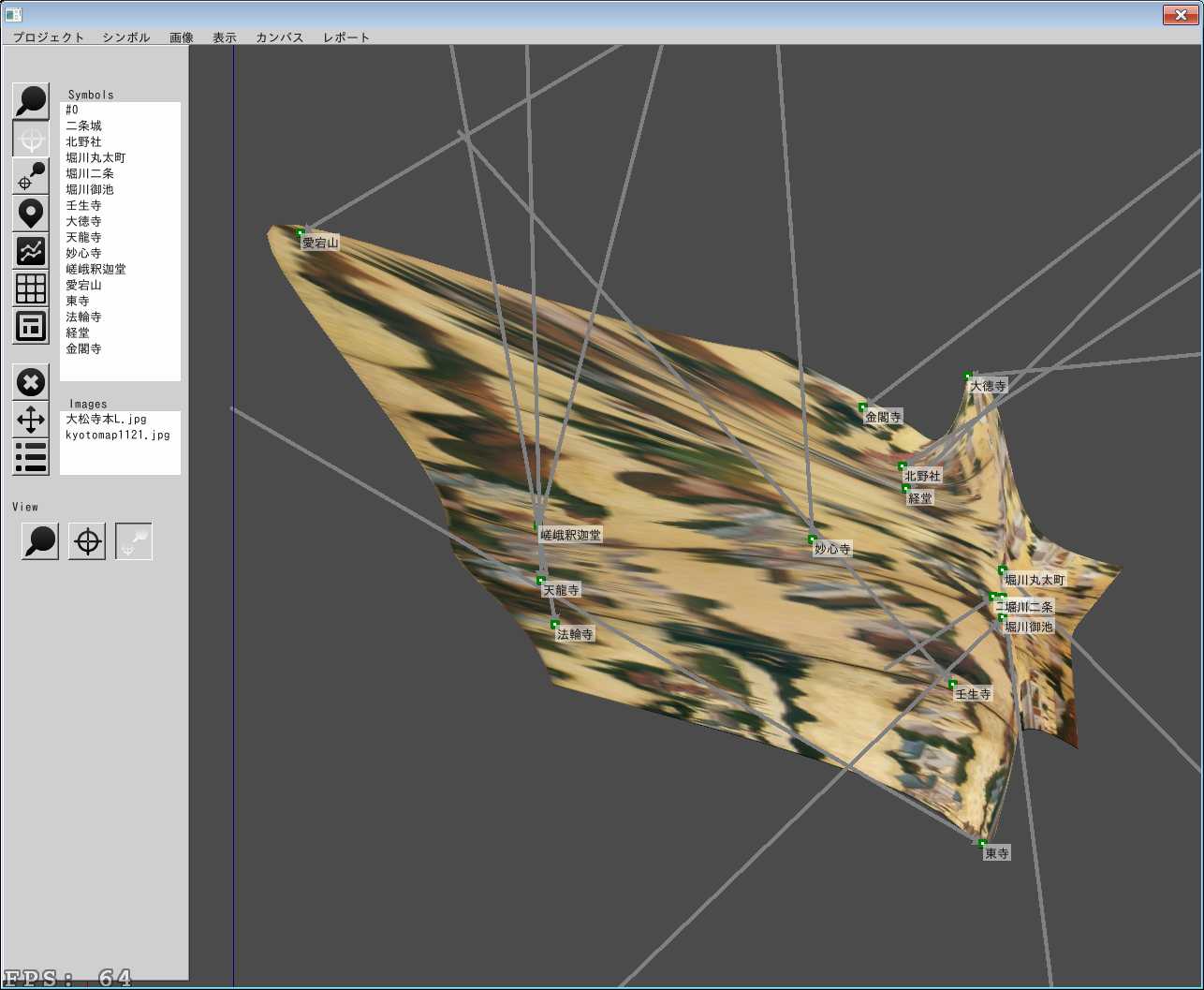Screen dimensions: 1204x990
Task: Click the 大徳寺 marker on the map
Action: [x=968, y=376]
